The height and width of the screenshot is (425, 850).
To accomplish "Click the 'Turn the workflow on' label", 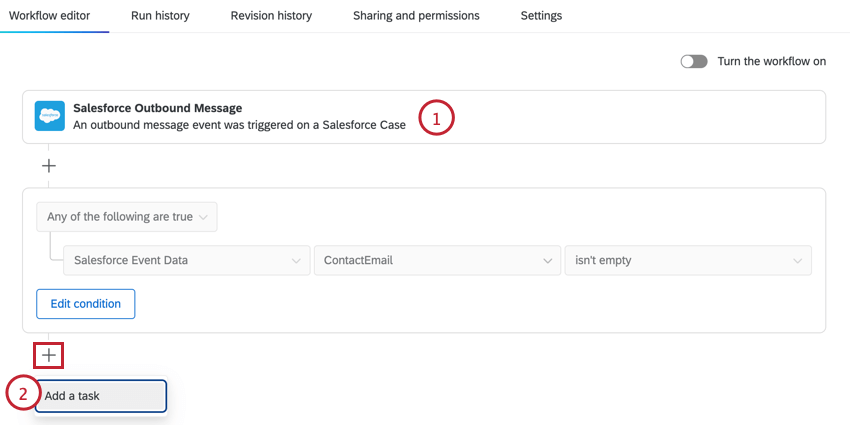I will [x=771, y=61].
